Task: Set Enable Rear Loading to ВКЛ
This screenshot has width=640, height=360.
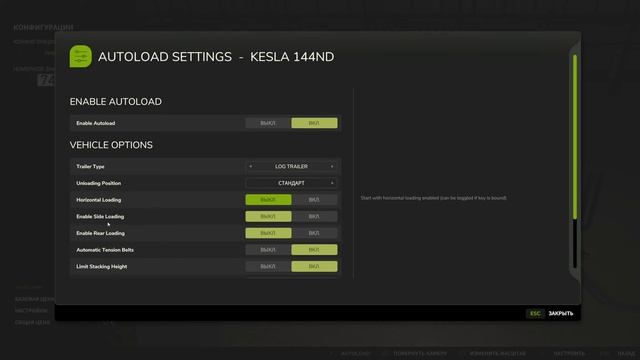Action: [x=314, y=233]
